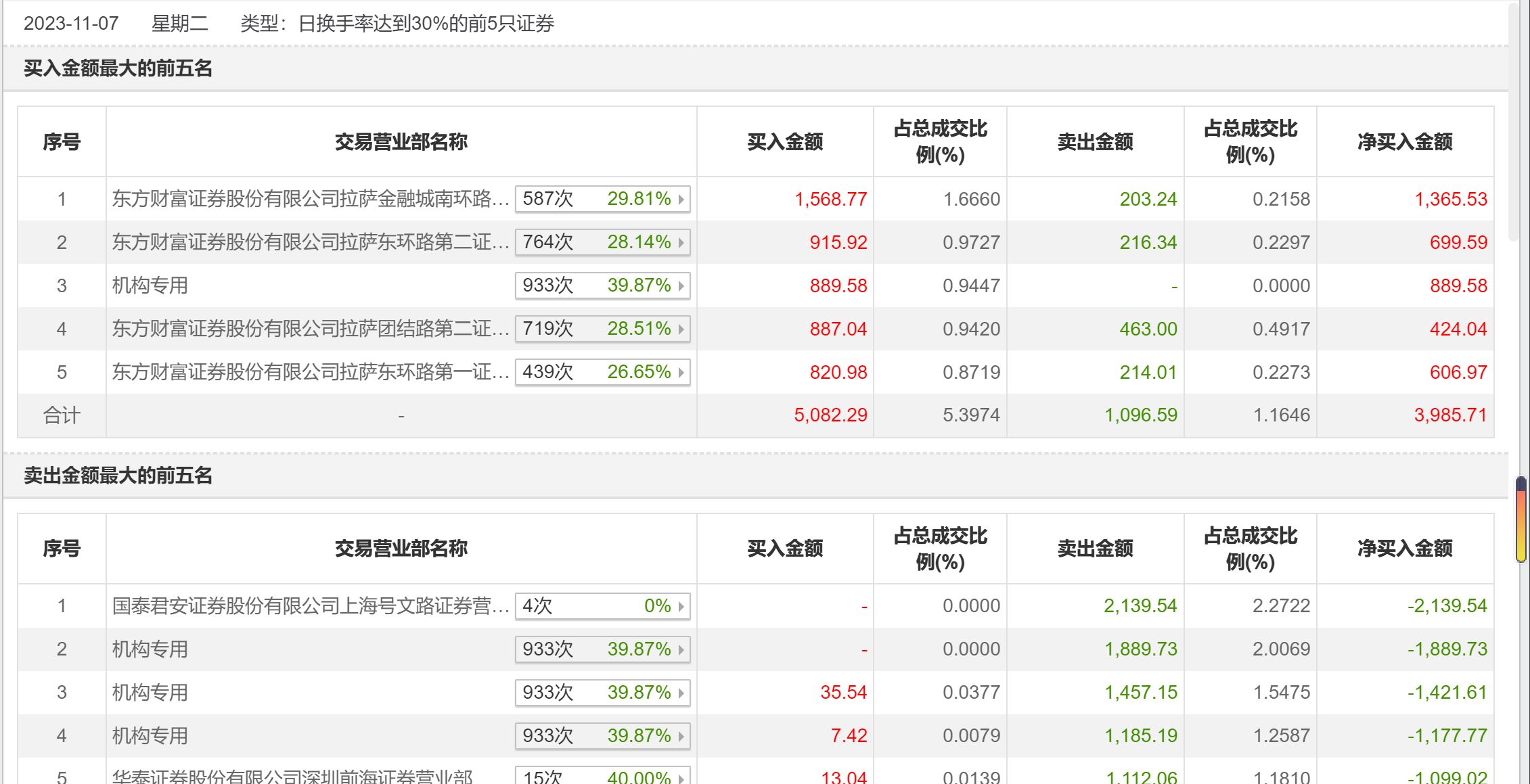
Task: Click 净买入金额 header in buy table
Action: click(1405, 142)
